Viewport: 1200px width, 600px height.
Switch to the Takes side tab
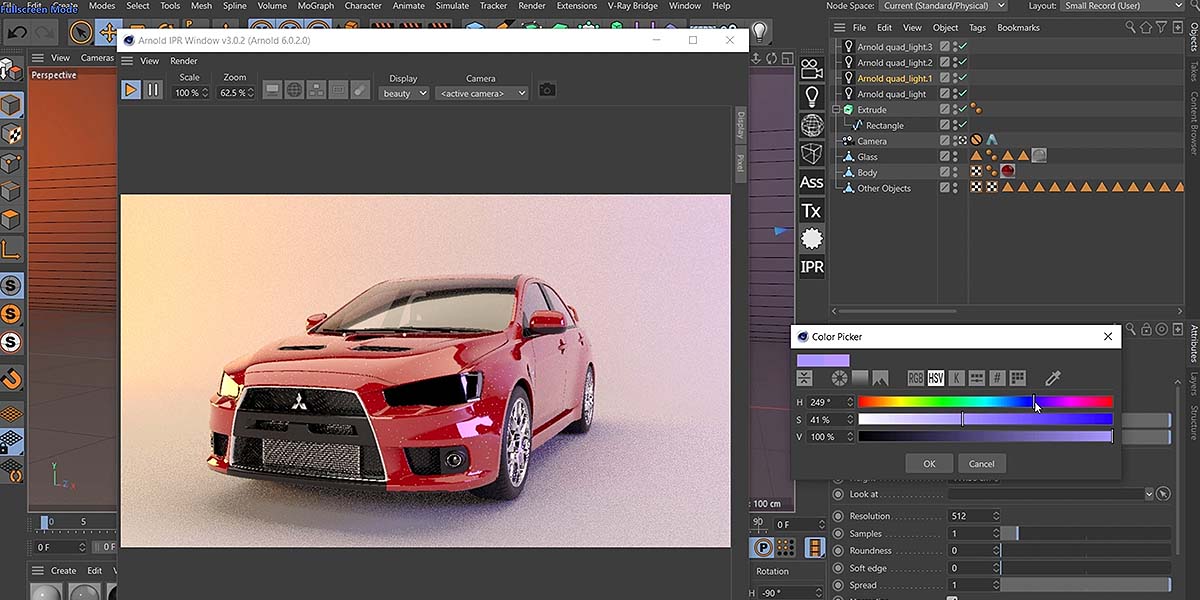pos(1193,71)
